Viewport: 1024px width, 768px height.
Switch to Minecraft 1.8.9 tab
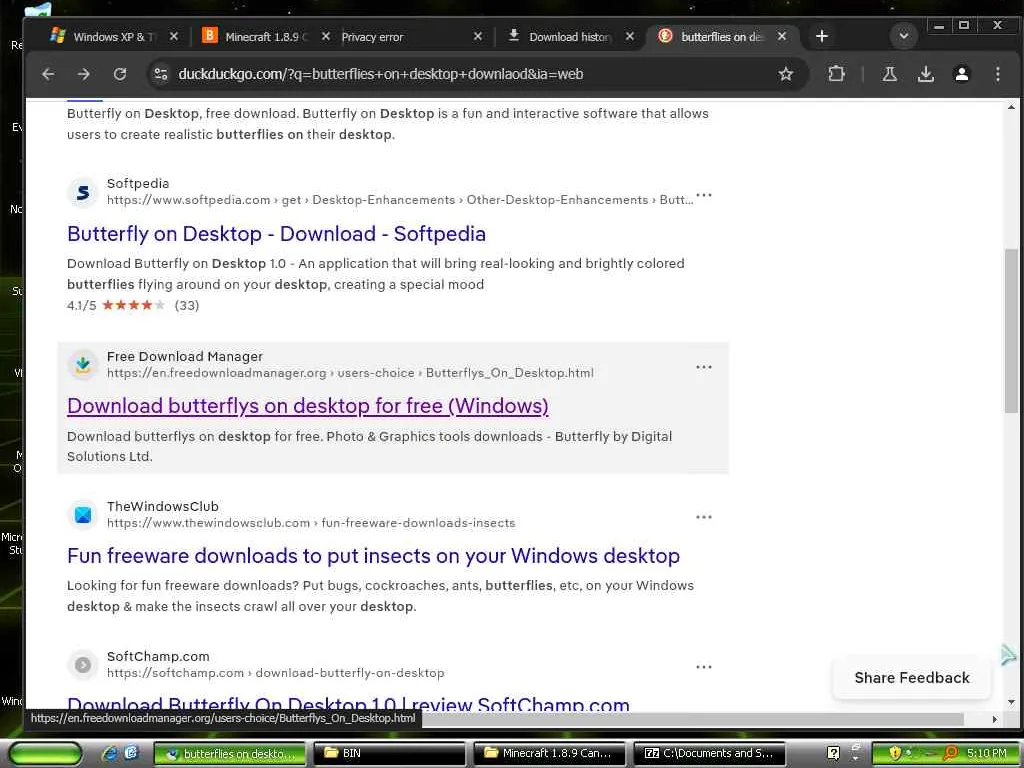(x=264, y=37)
